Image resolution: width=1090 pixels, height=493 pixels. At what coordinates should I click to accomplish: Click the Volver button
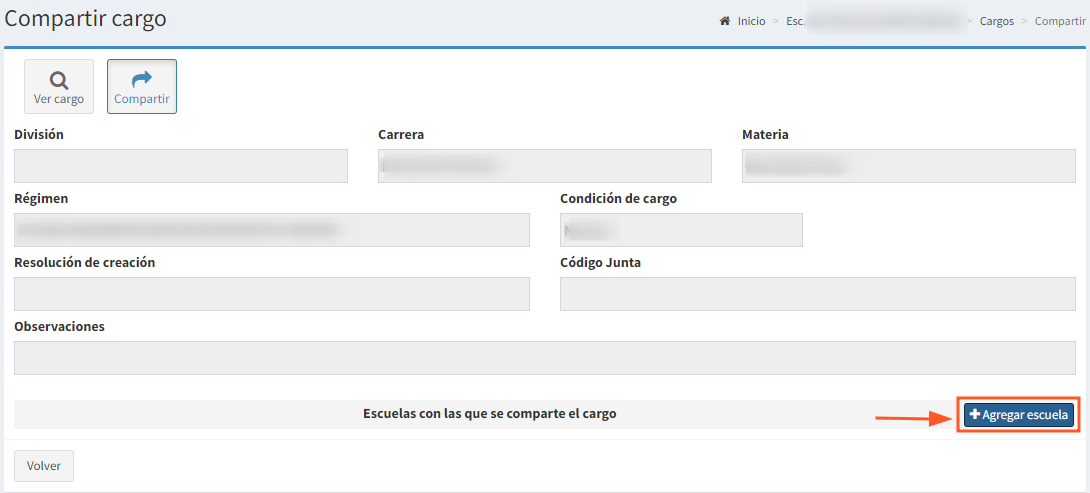(x=44, y=466)
